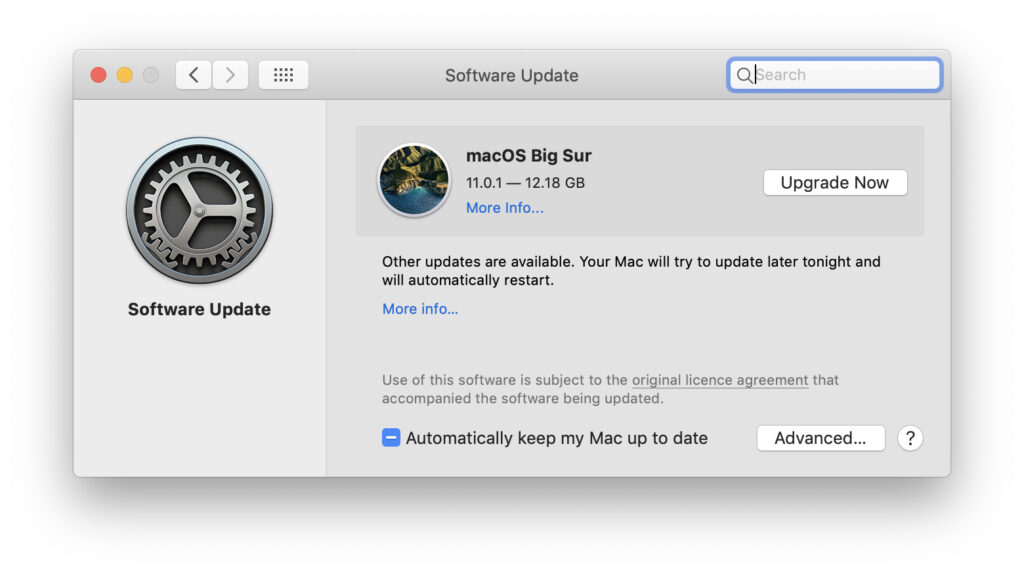
Task: Click the Software Update gear icon
Action: (199, 211)
